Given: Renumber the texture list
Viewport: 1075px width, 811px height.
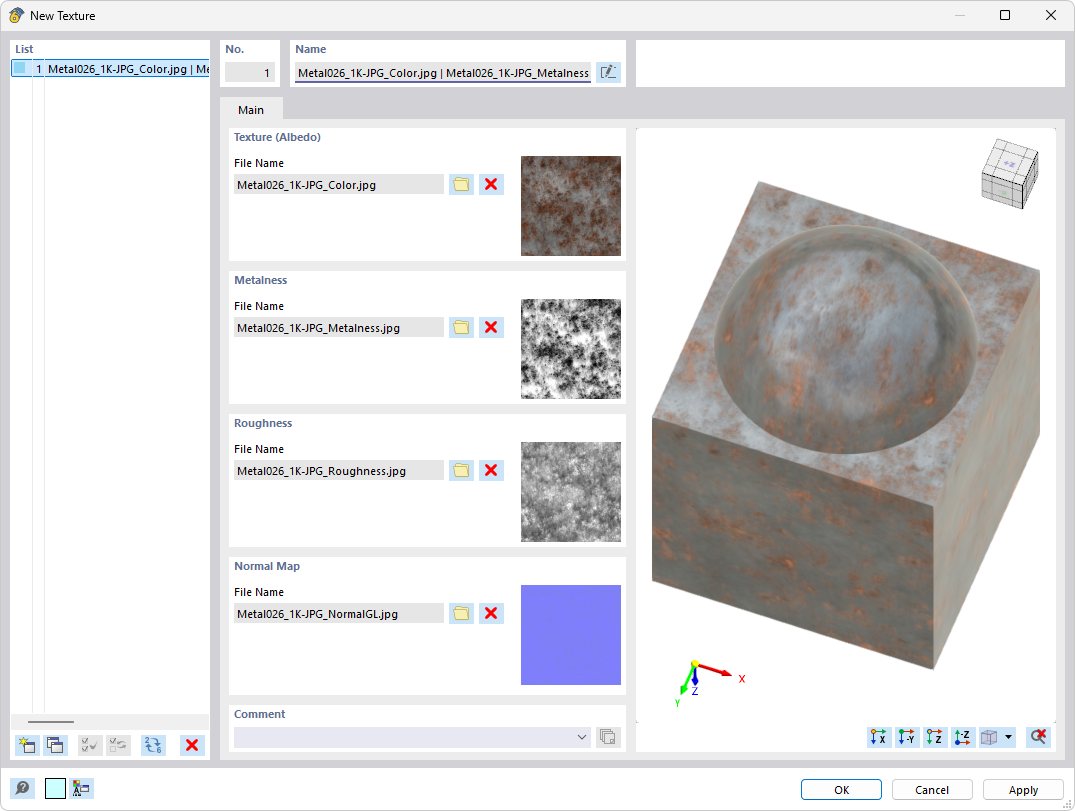Looking at the screenshot, I should click(152, 745).
